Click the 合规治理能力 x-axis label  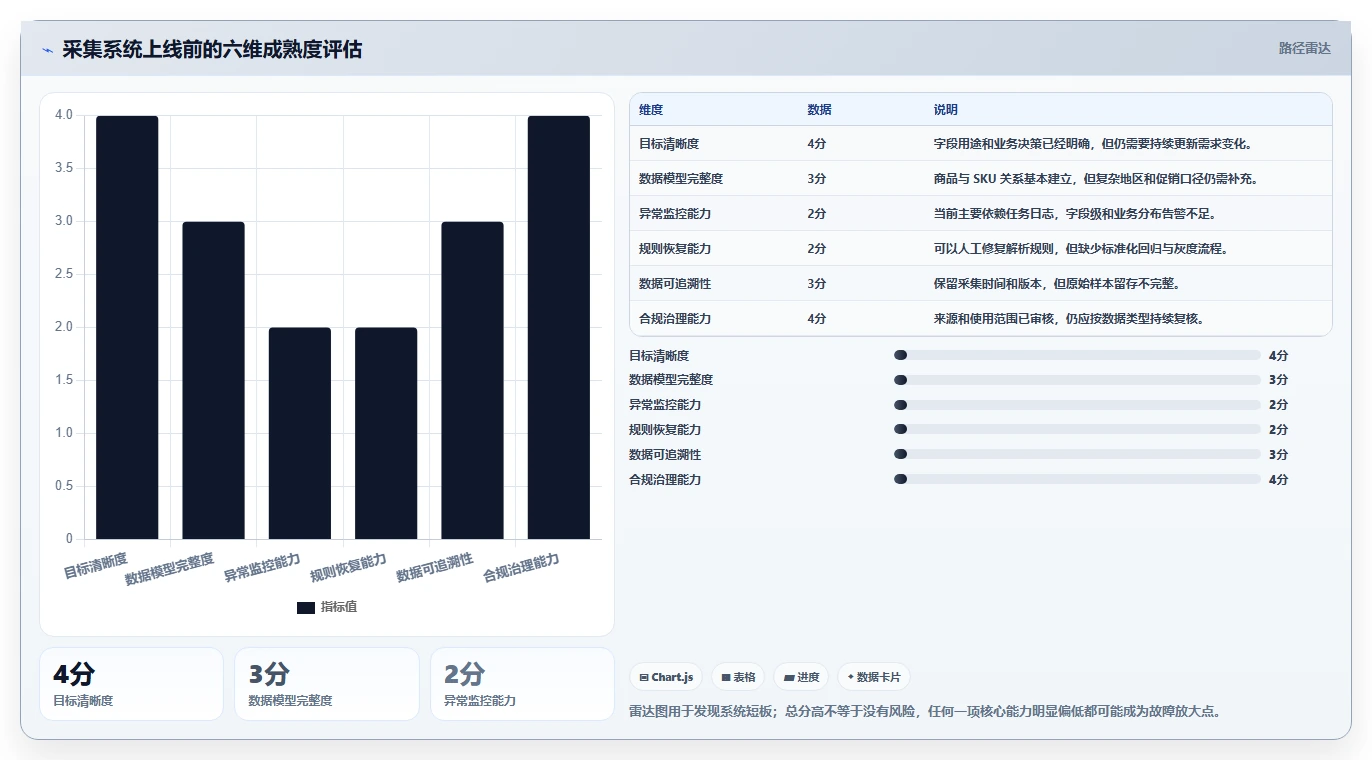[521, 568]
